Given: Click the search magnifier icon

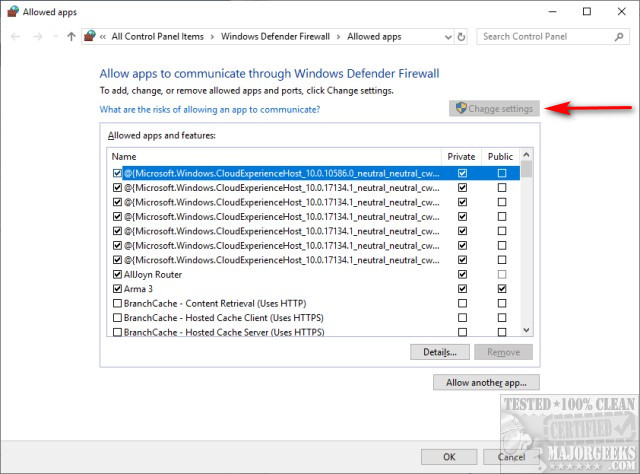Looking at the screenshot, I should pos(619,37).
